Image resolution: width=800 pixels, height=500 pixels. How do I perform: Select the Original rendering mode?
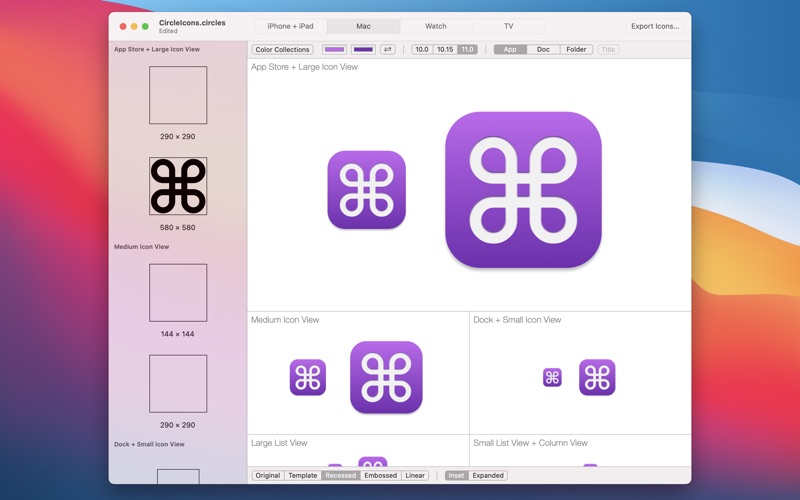(268, 475)
